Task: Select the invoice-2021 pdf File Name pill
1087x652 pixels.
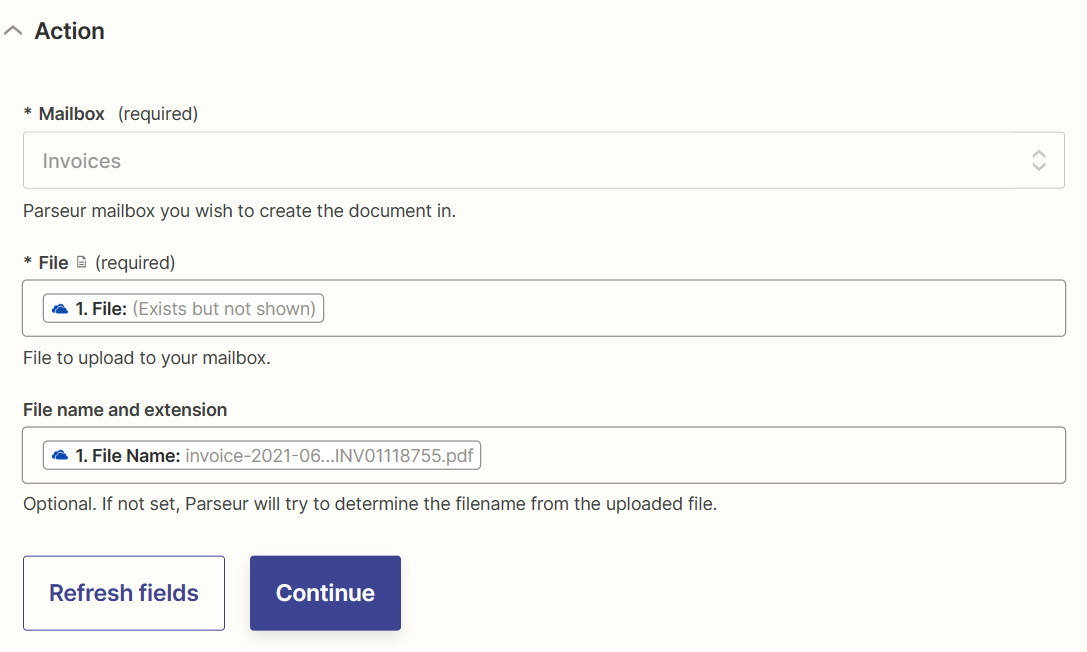Action: pos(264,455)
